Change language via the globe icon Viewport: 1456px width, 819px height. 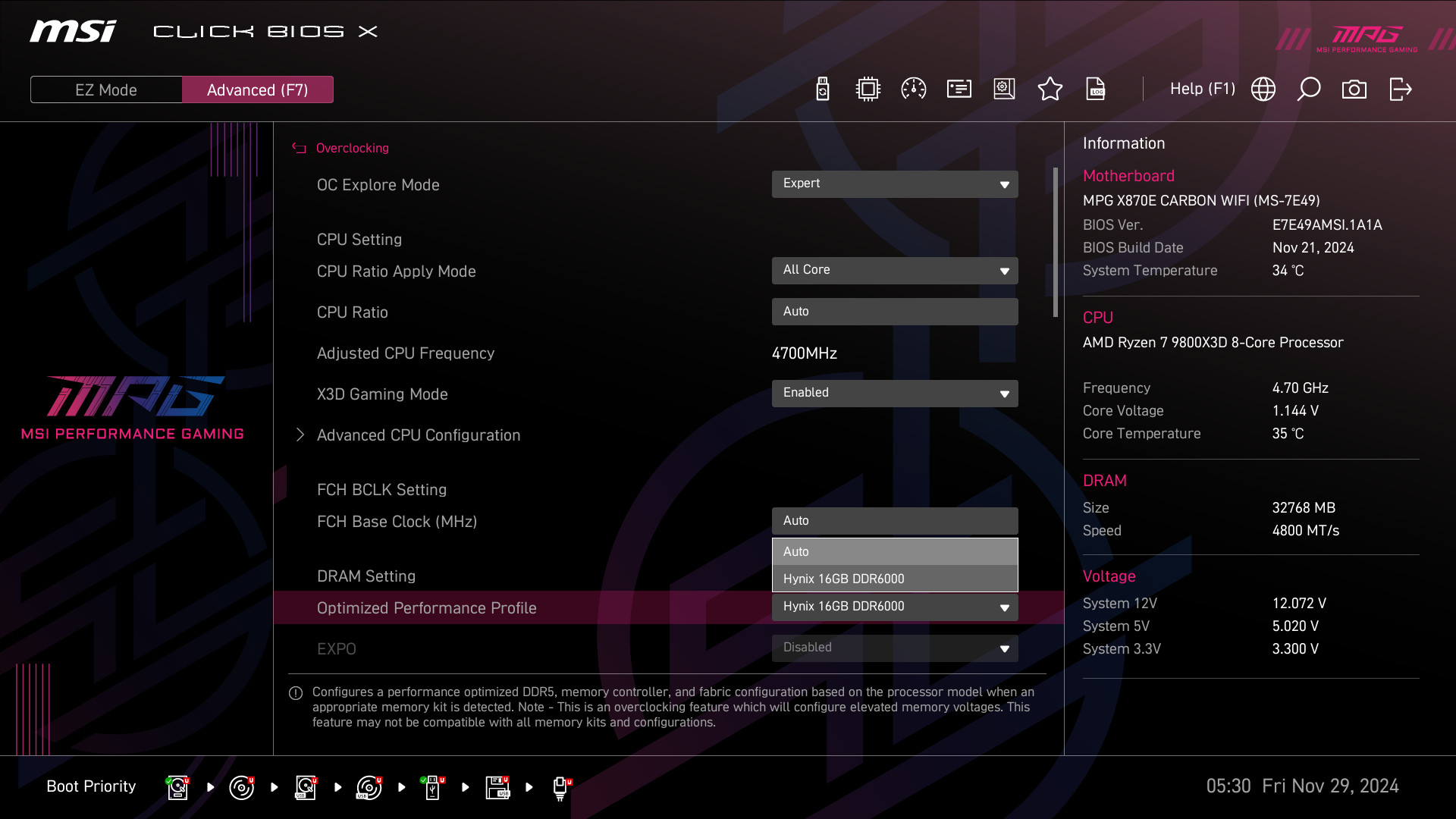tap(1263, 89)
